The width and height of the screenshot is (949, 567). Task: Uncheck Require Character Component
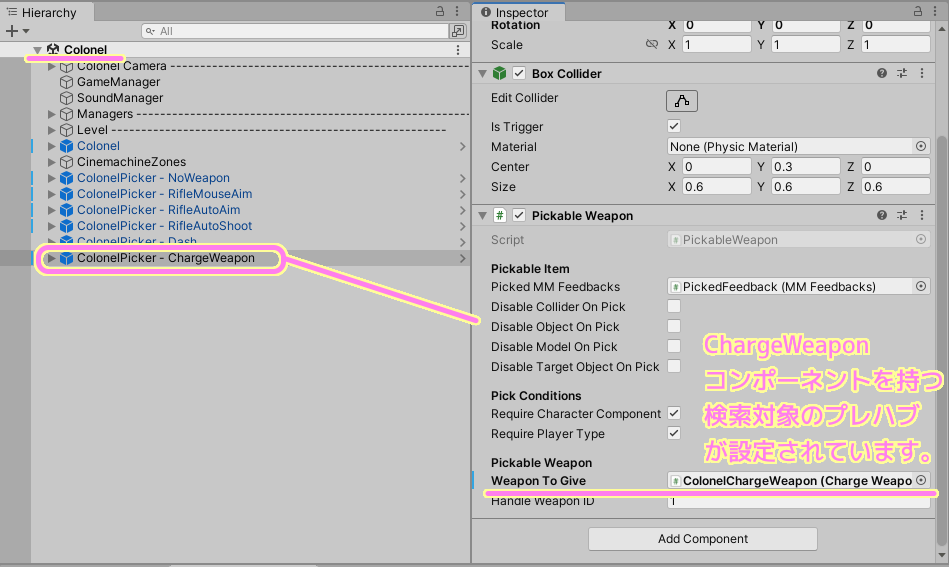pos(674,413)
